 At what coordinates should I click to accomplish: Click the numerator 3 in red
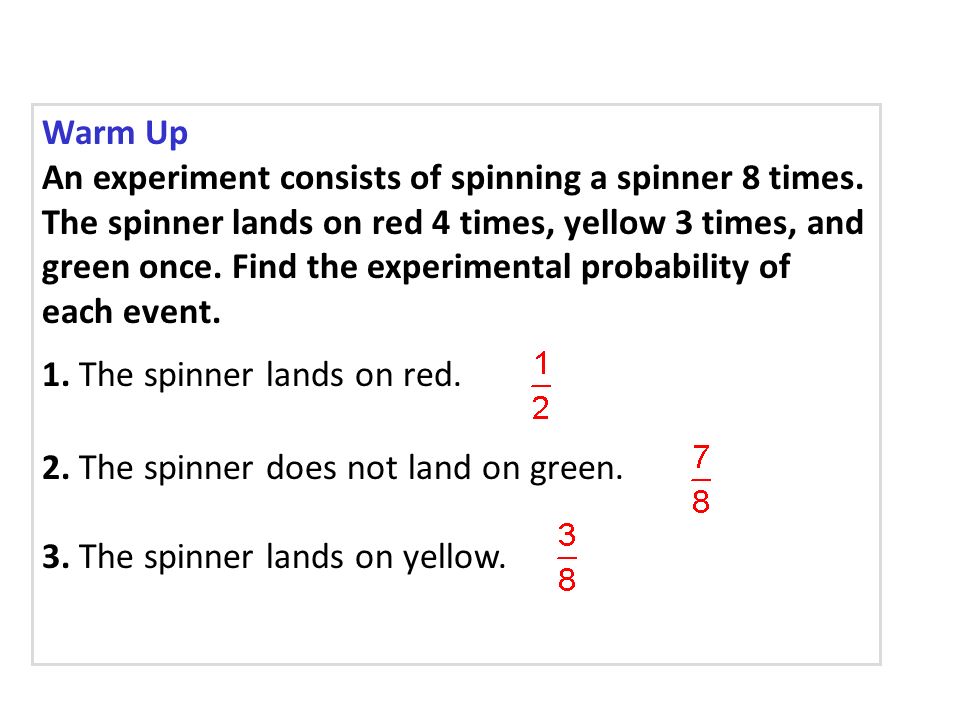[567, 534]
